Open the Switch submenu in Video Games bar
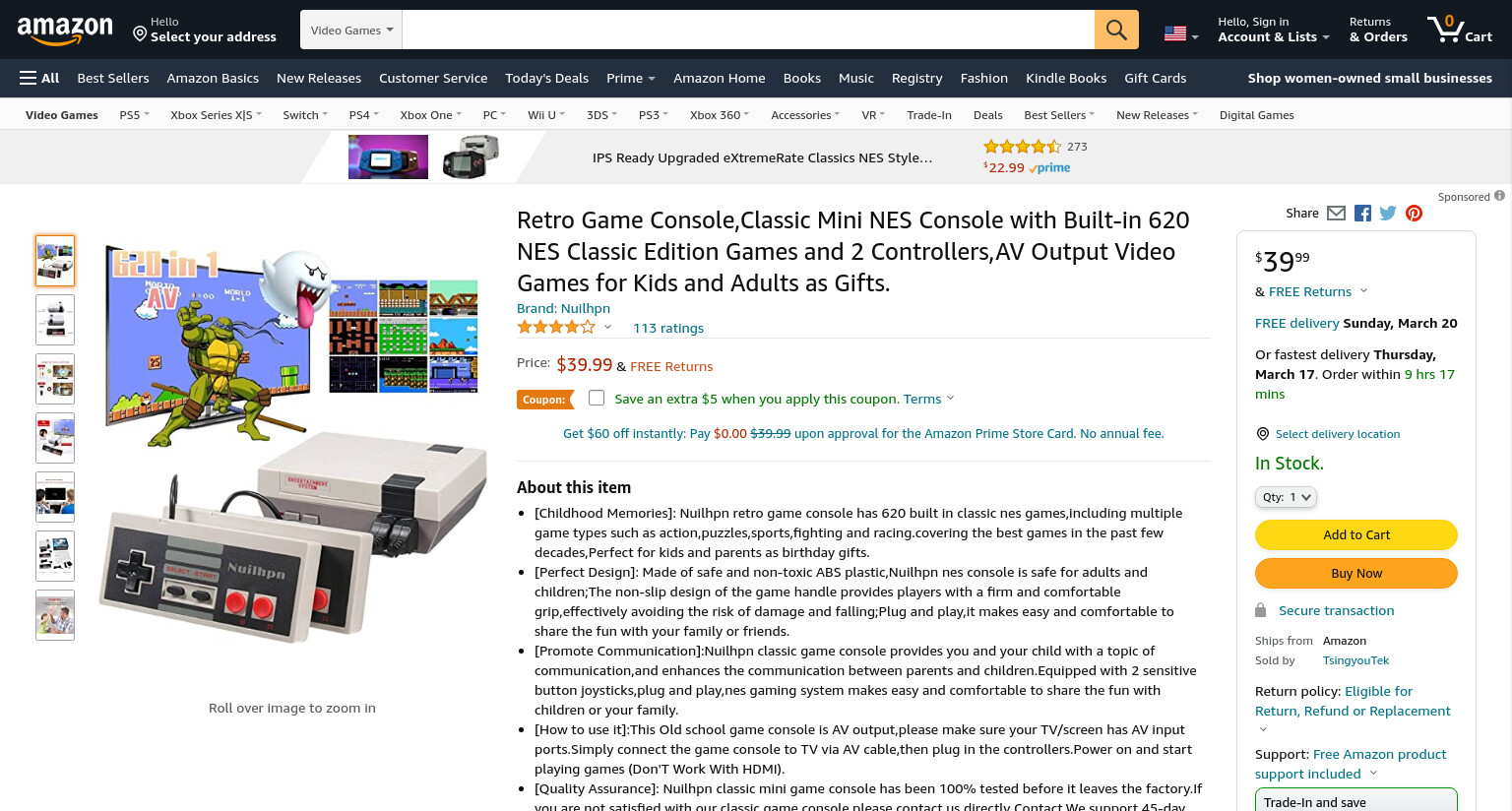Viewport: 1512px width, 811px height. (305, 115)
